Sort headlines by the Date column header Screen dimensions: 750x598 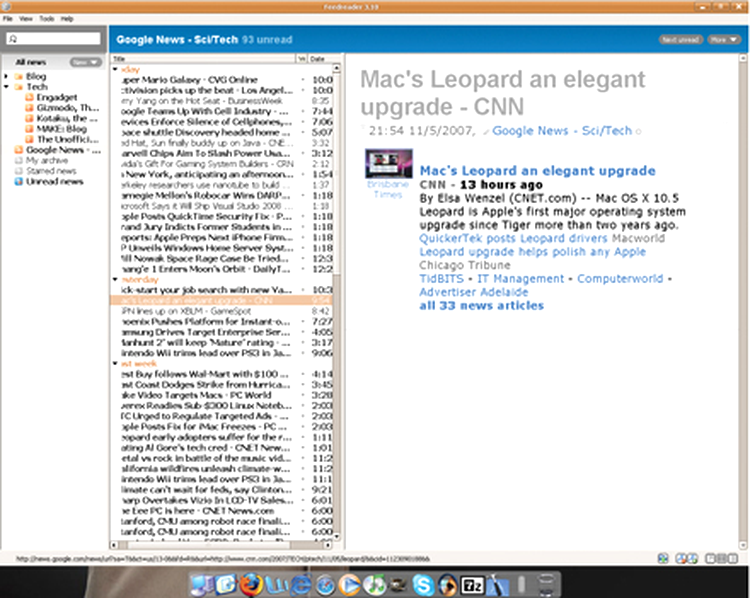320,59
